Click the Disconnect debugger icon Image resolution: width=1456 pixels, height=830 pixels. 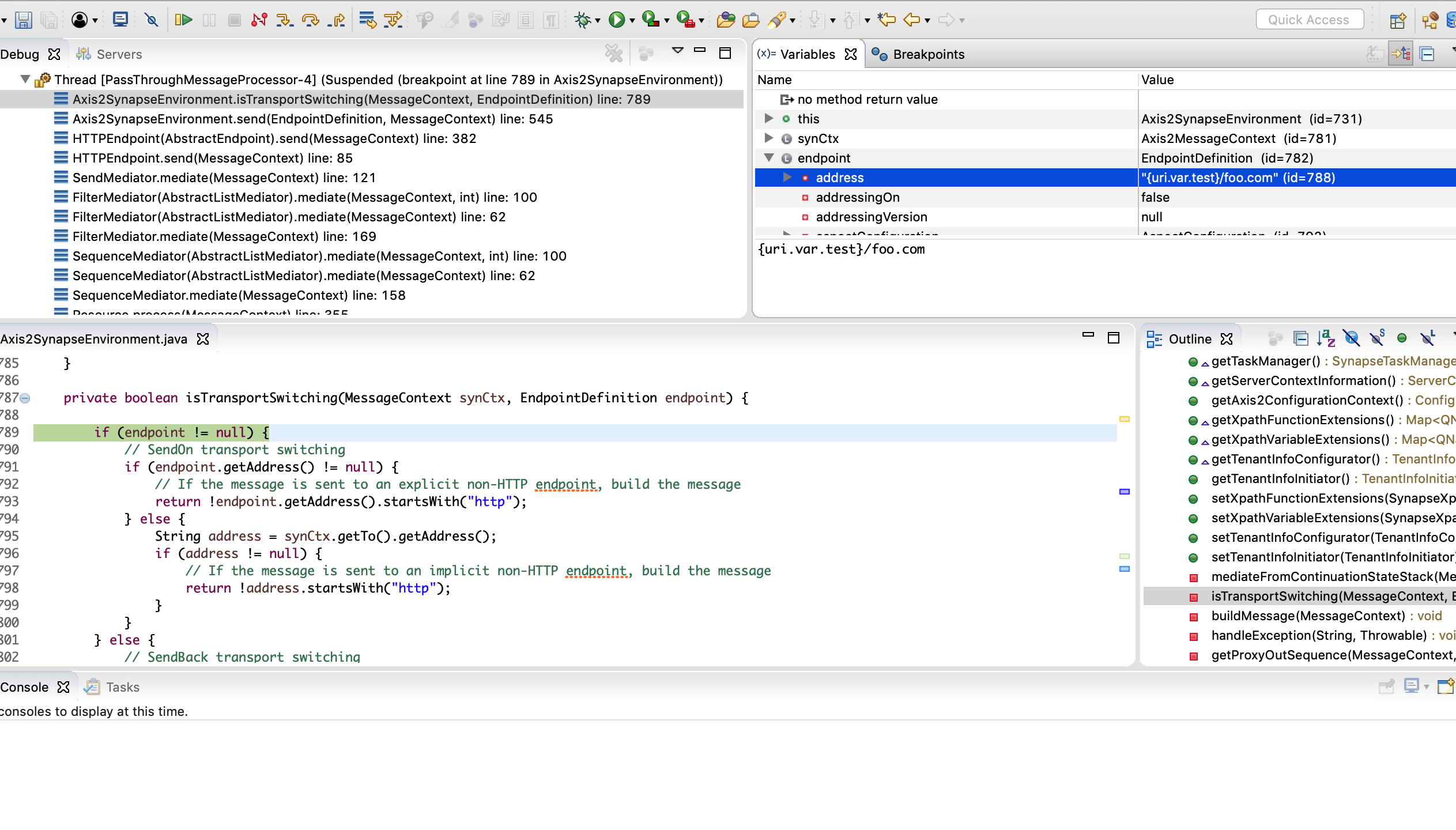point(259,20)
